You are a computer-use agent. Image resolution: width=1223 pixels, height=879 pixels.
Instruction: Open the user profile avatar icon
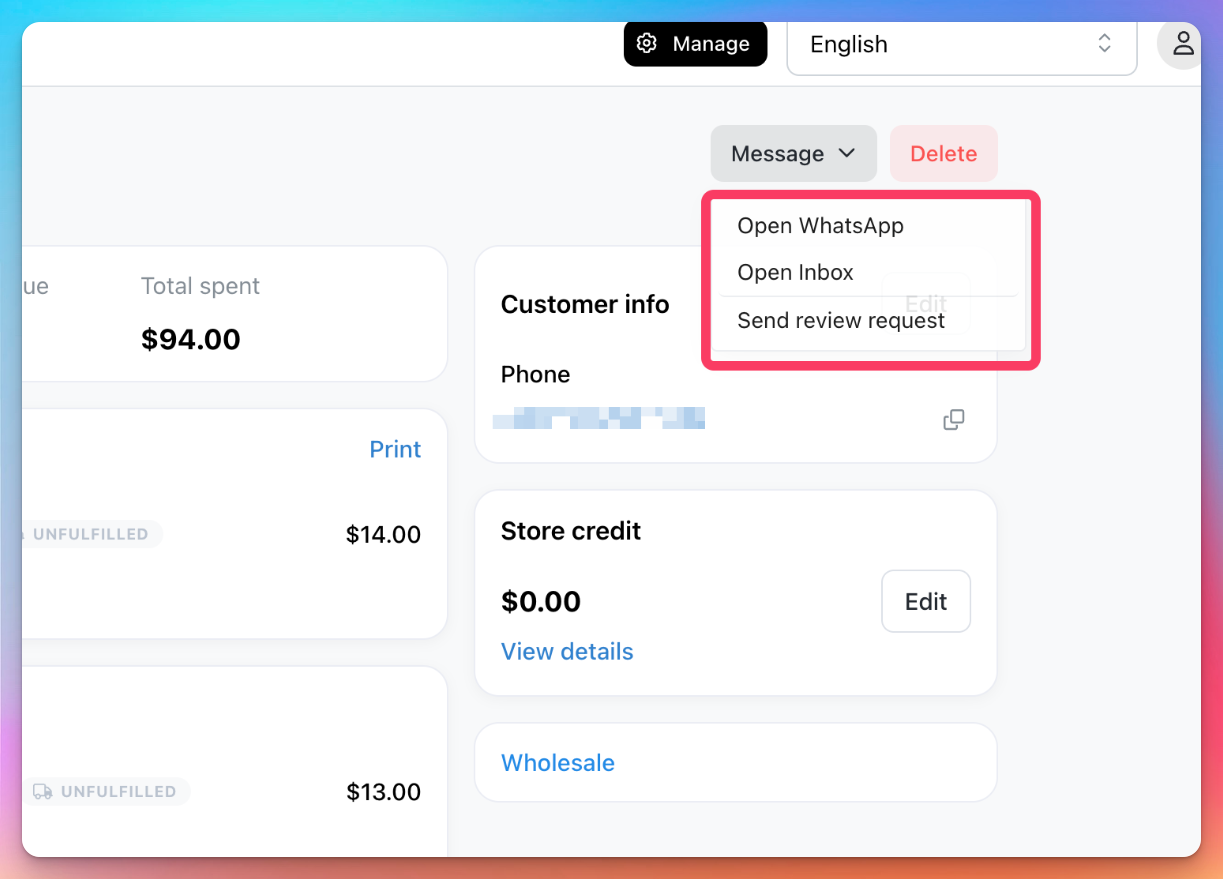[x=1183, y=44]
